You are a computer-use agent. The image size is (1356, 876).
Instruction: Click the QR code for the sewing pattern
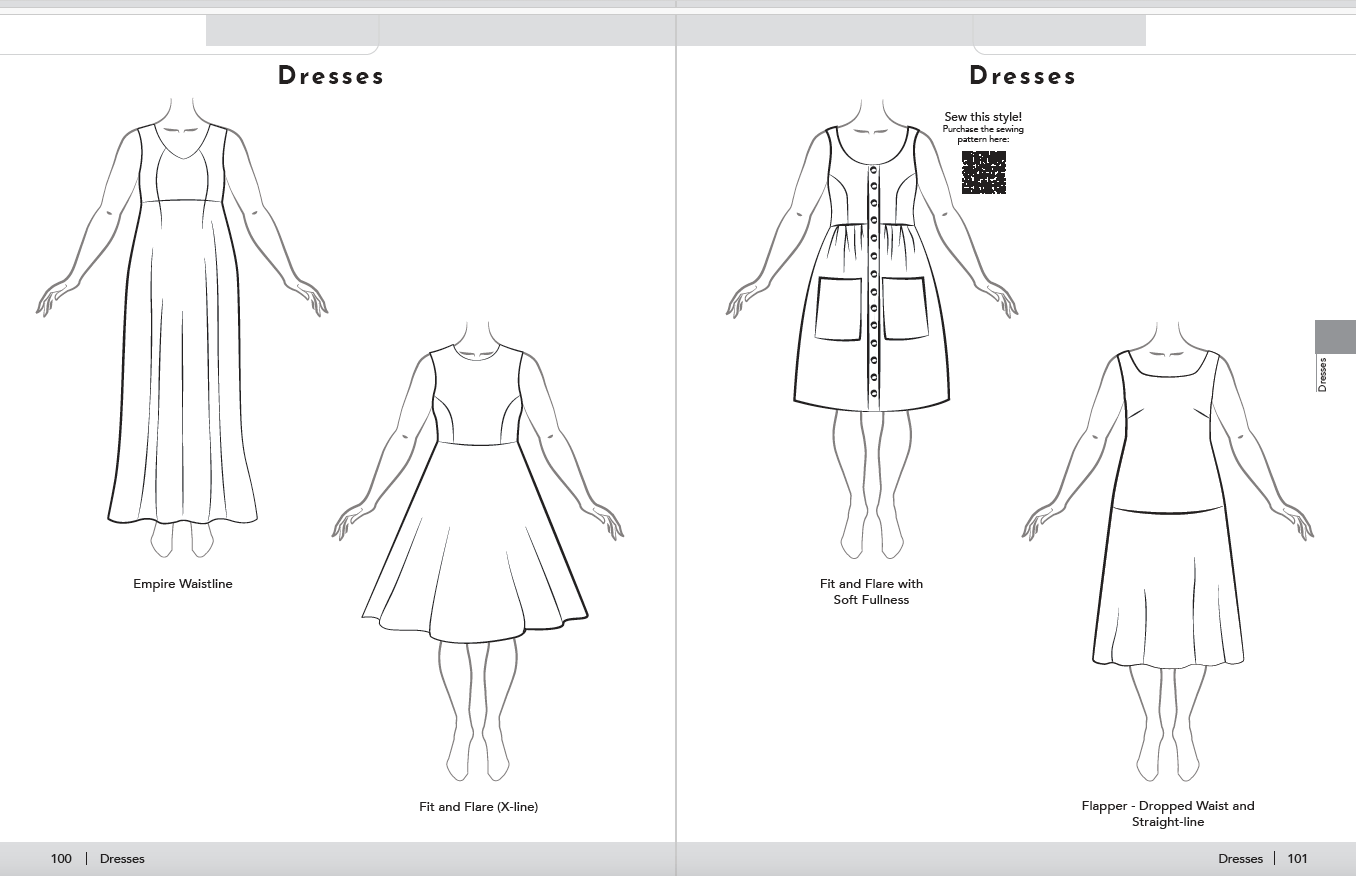(983, 172)
